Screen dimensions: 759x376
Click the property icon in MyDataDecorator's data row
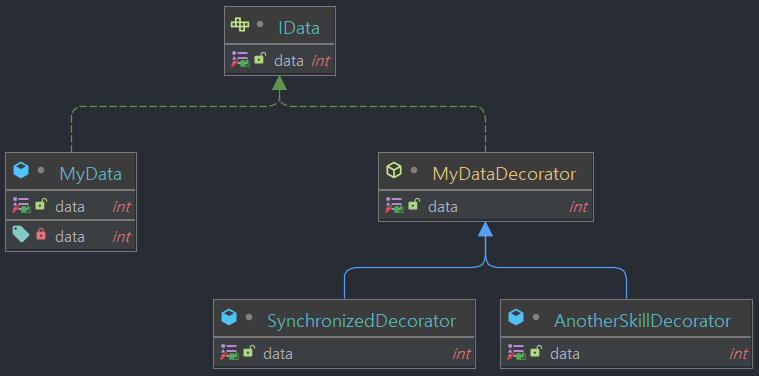[x=394, y=206]
